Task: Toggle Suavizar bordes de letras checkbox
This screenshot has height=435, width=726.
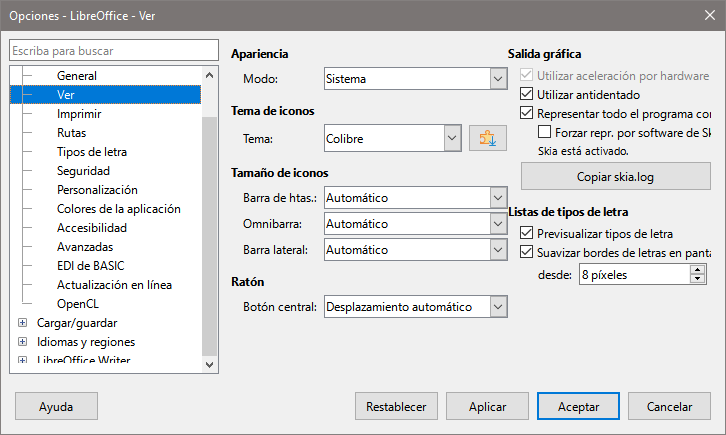Action: click(526, 252)
